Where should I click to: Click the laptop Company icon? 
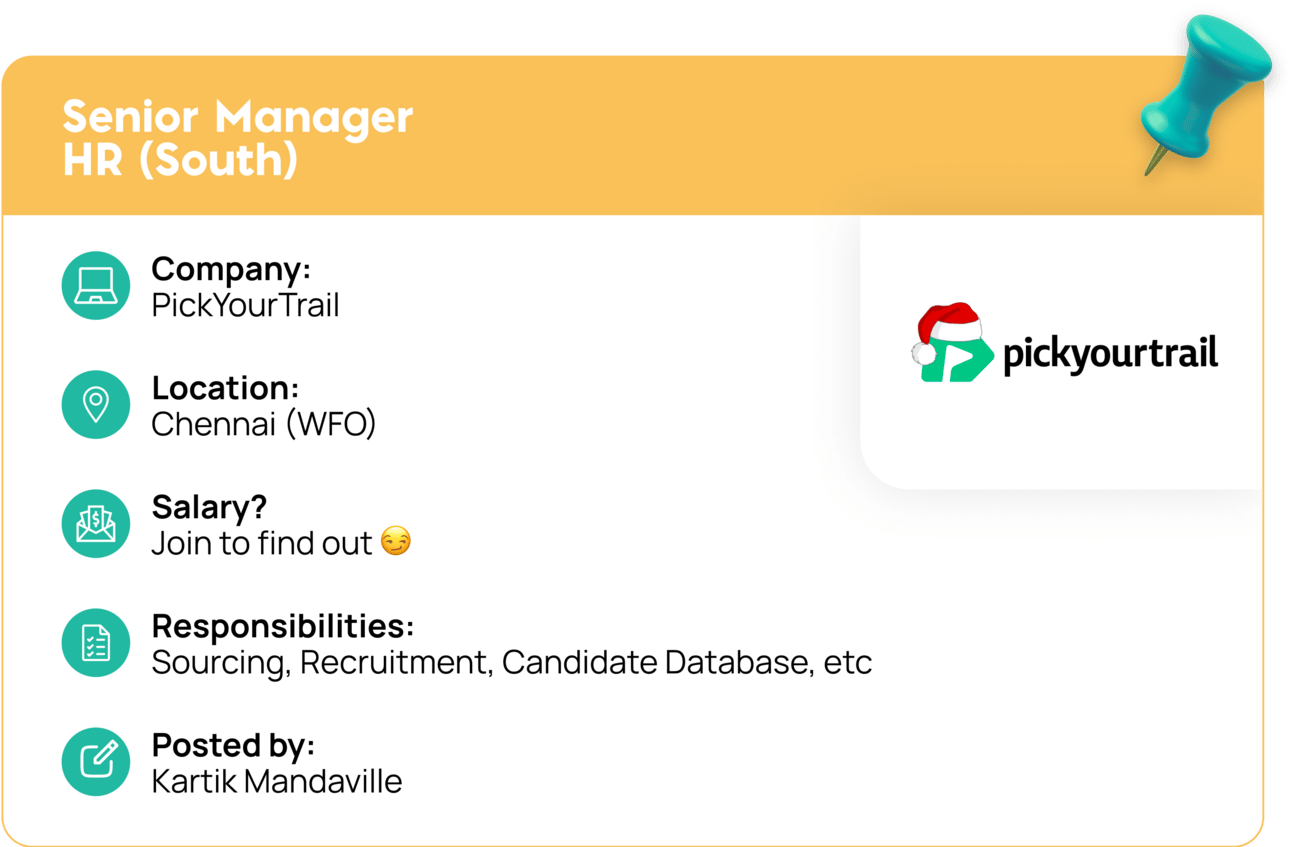tap(96, 286)
